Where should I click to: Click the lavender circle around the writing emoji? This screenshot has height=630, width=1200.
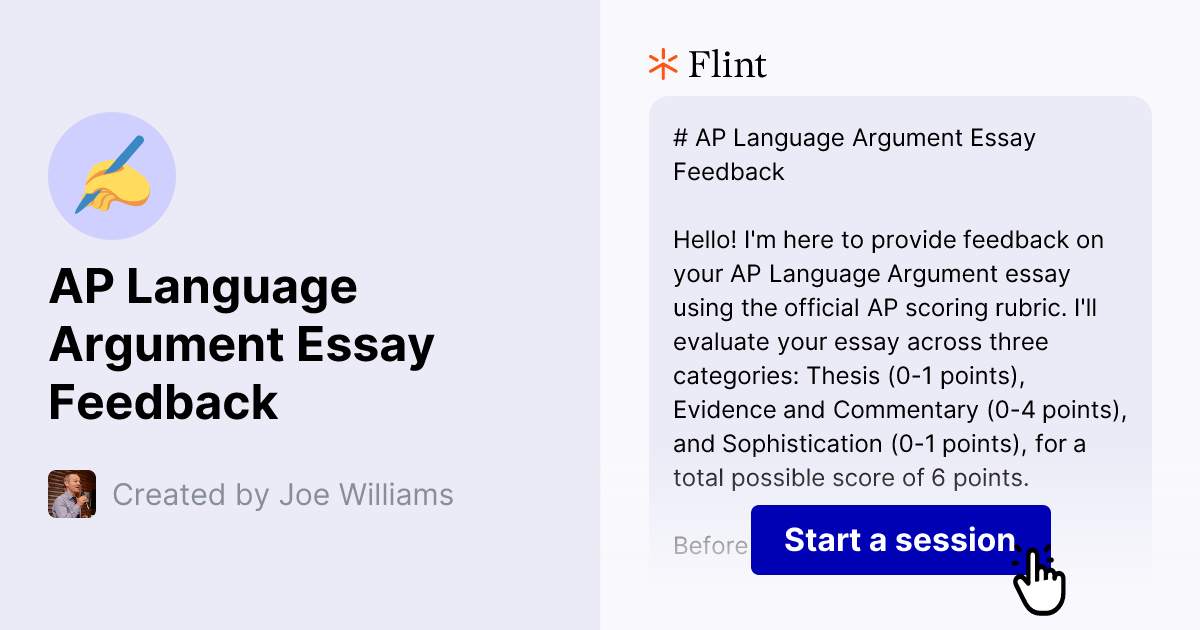pos(75,140)
